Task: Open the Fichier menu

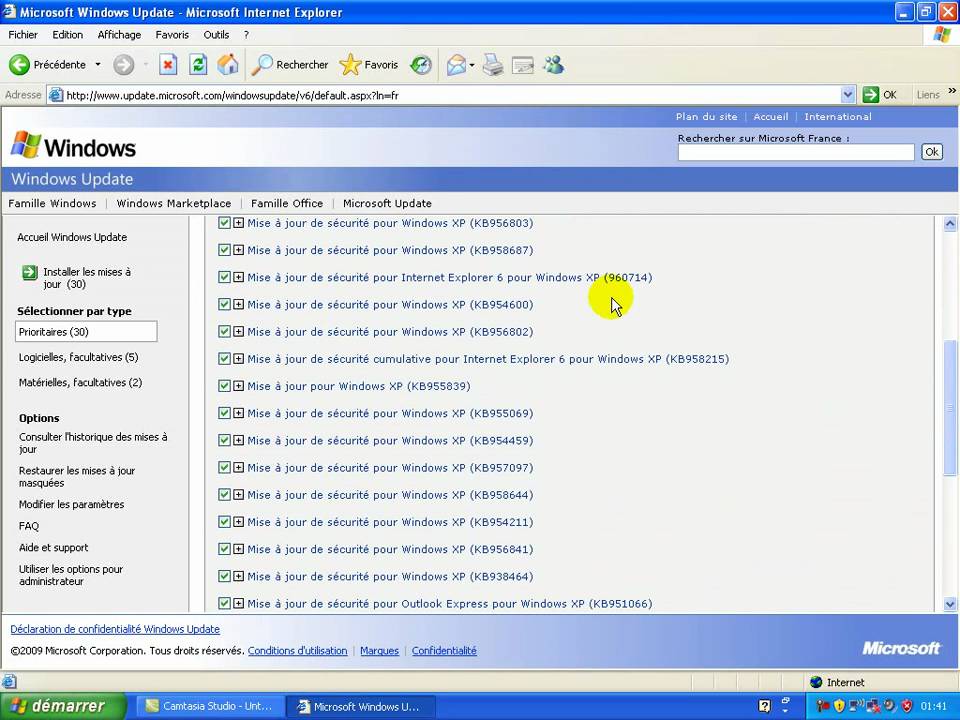Action: pos(23,35)
